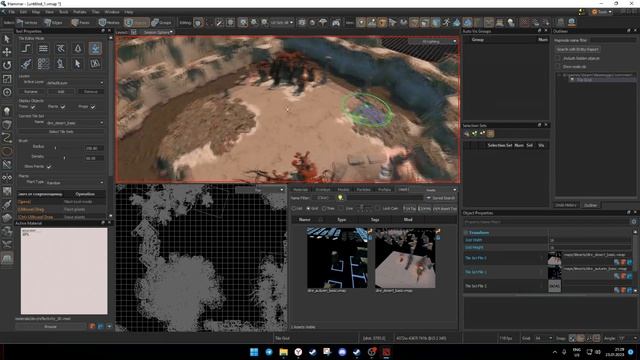The image size is (640, 360).
Task: Select the List view radio button
Action: coord(293,208)
